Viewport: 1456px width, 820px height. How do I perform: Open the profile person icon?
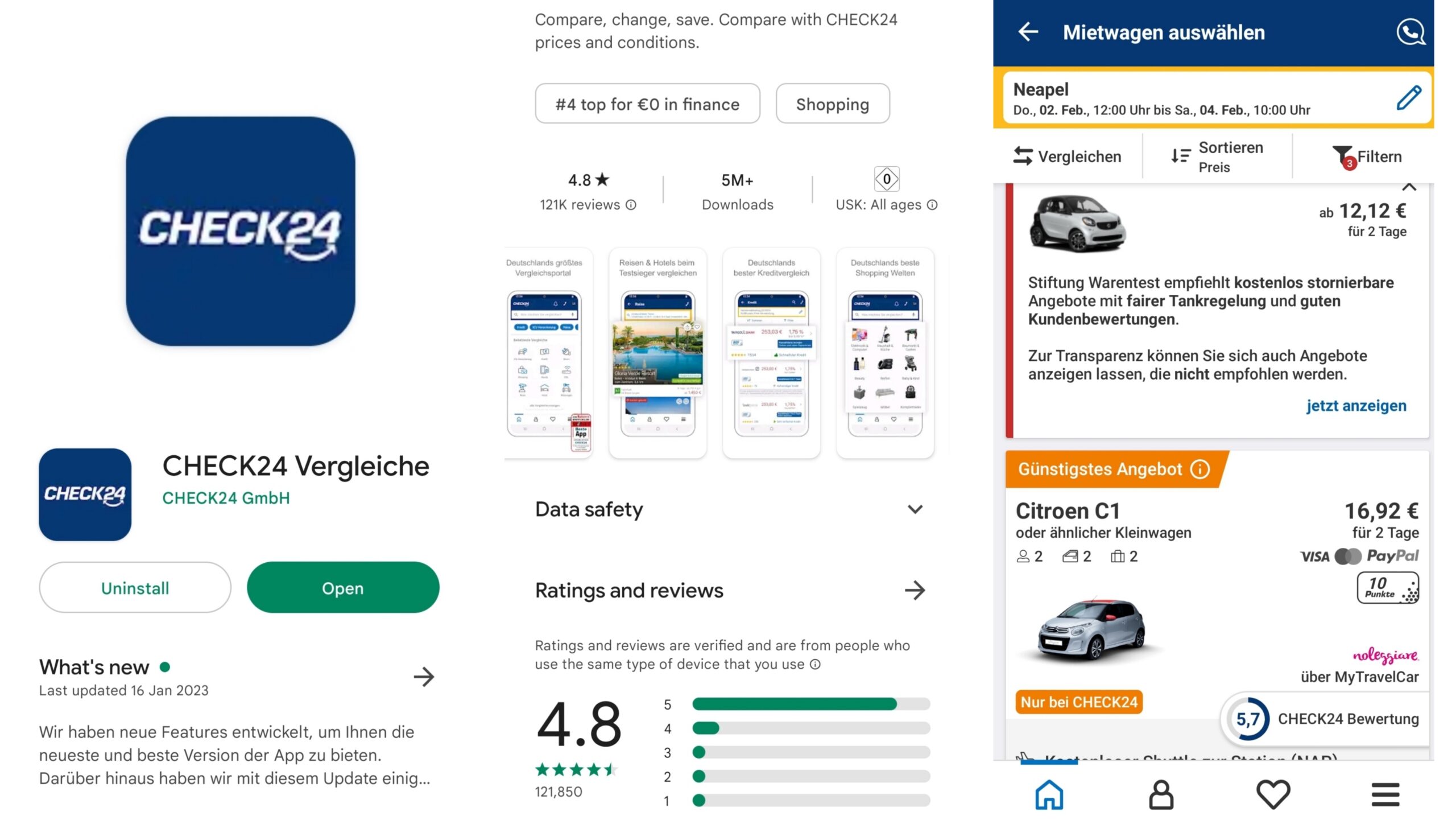pos(1161,794)
